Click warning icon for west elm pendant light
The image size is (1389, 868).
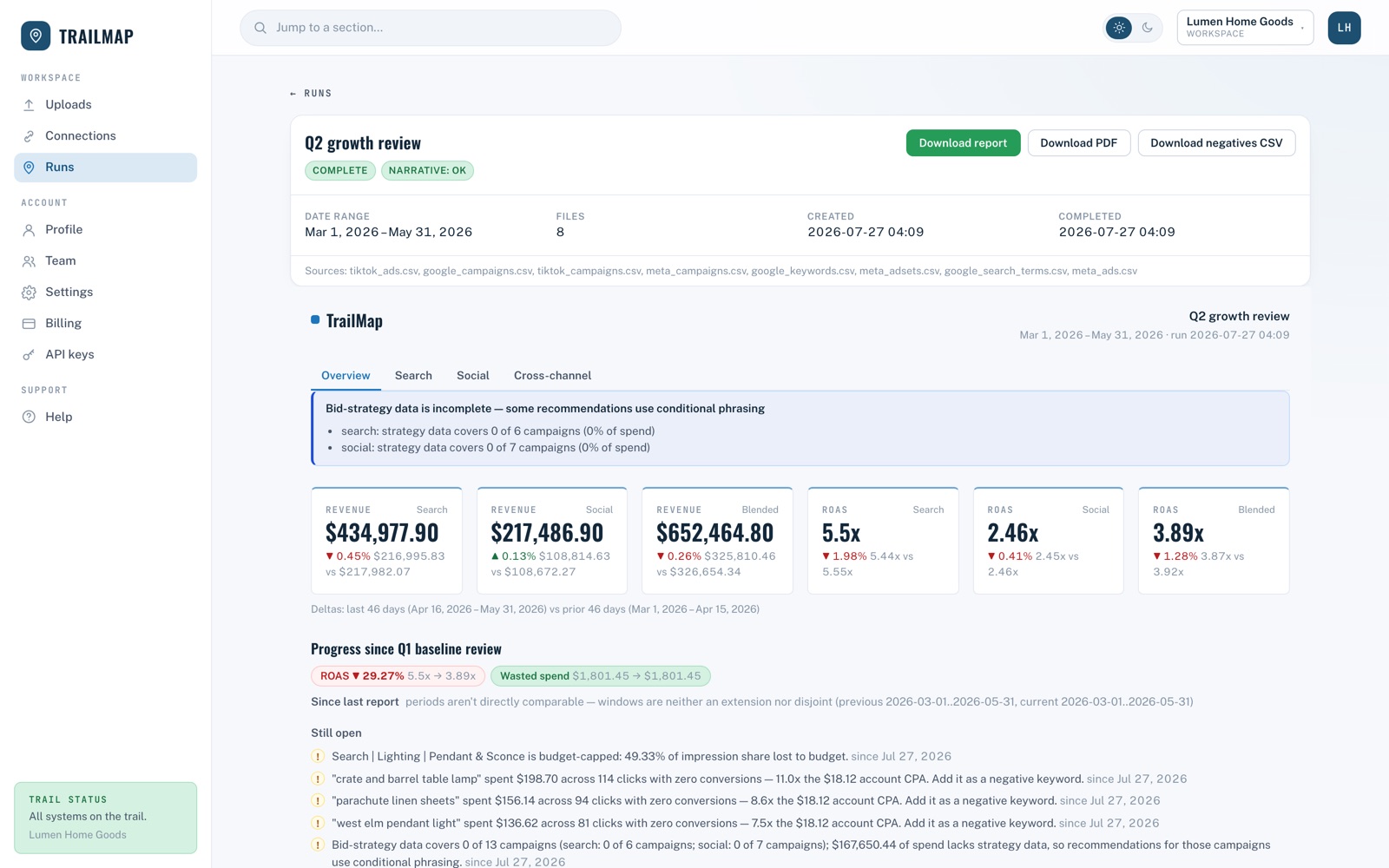[x=318, y=823]
